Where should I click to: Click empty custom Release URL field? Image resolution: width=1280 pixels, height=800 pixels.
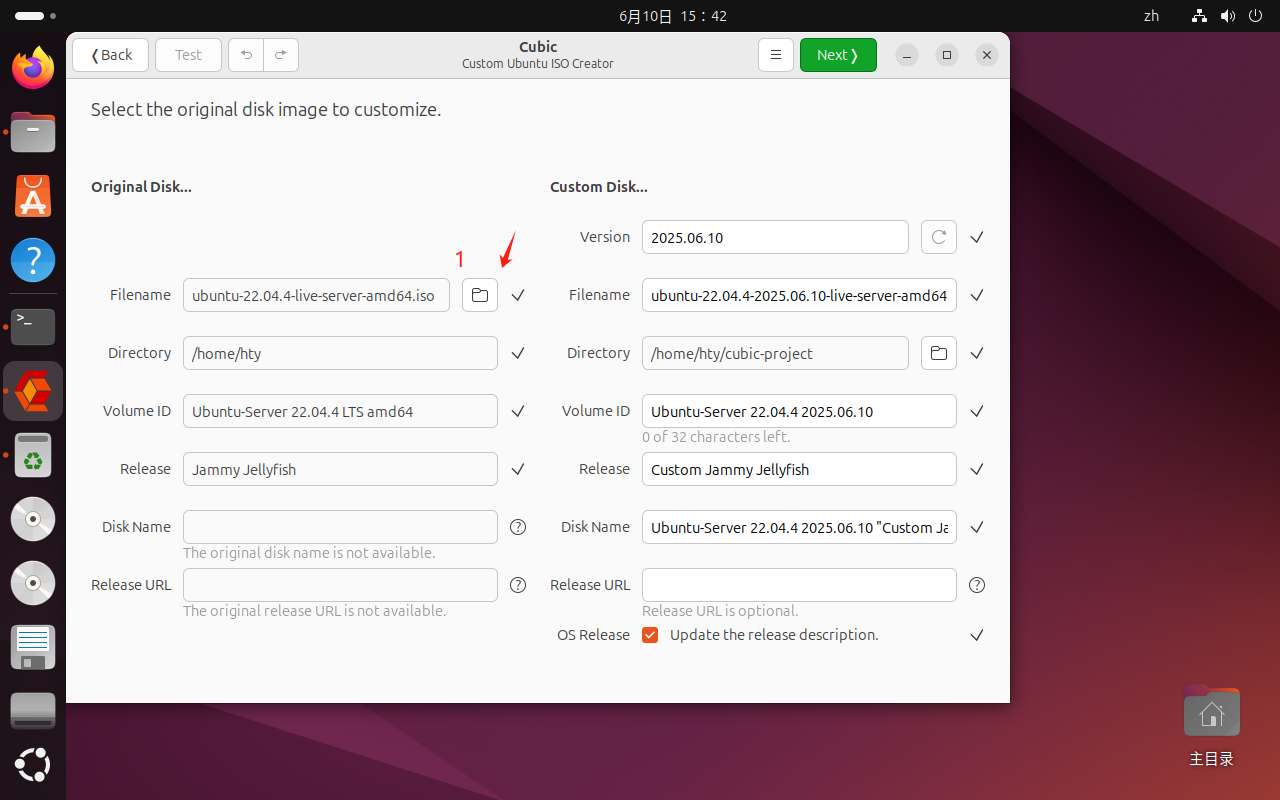799,585
